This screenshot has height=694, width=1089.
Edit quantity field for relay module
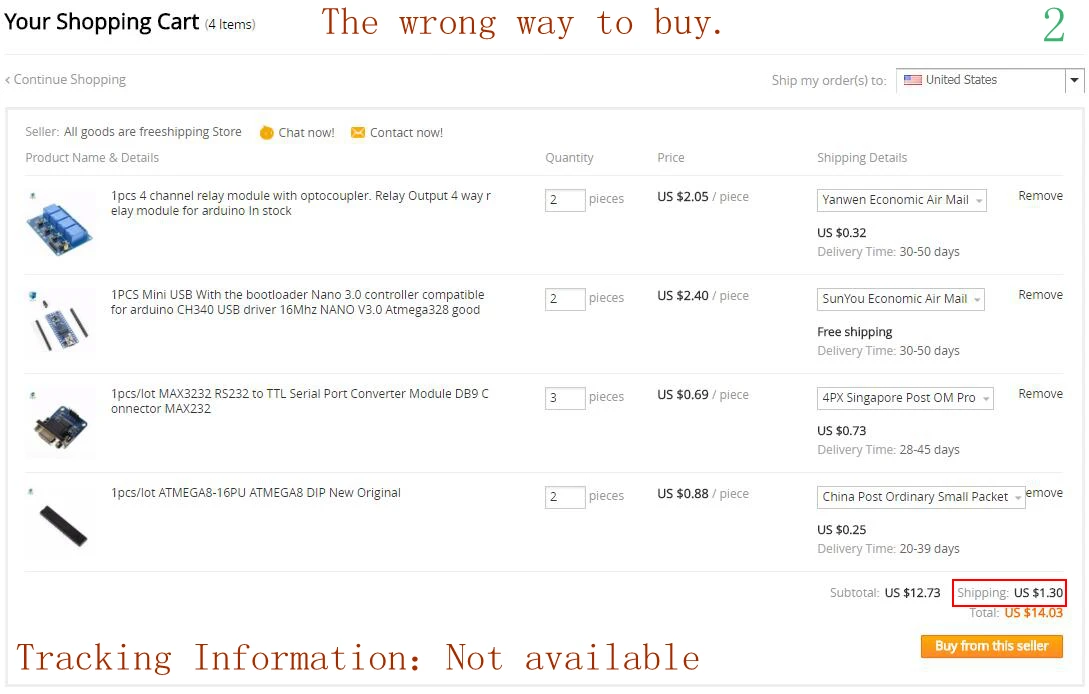pyautogui.click(x=565, y=200)
